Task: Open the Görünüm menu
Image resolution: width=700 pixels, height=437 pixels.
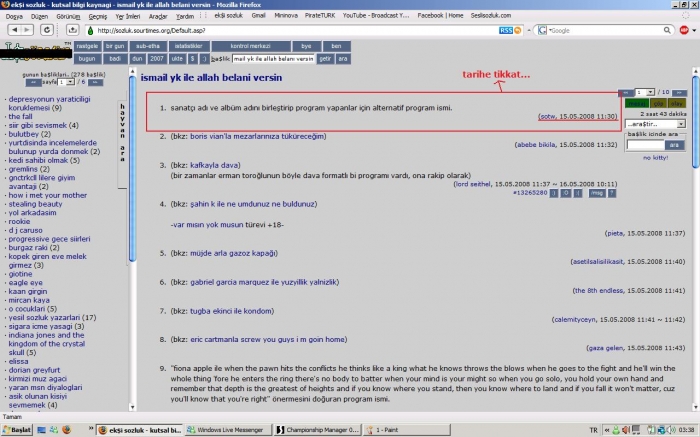Action: [68, 16]
